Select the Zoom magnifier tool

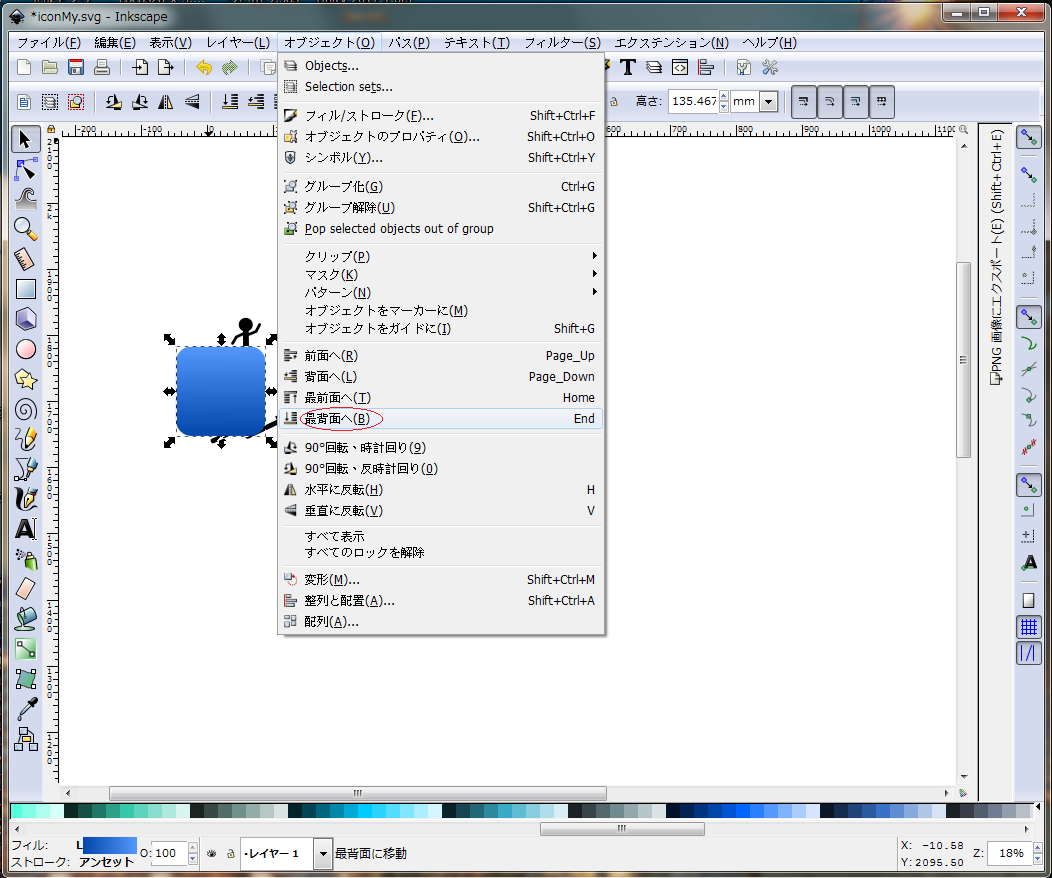pos(26,229)
